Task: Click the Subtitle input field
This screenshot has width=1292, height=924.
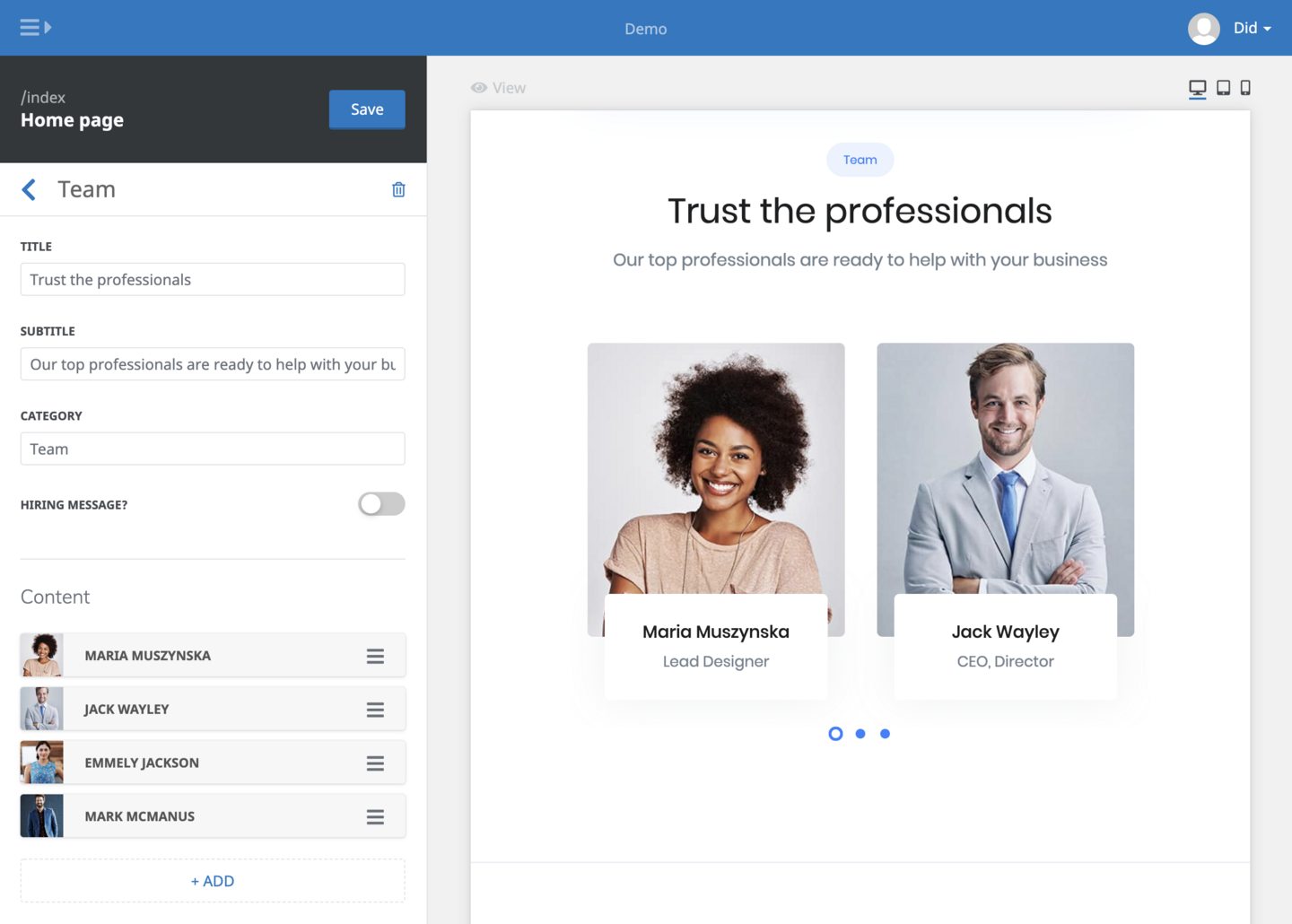Action: [x=213, y=364]
